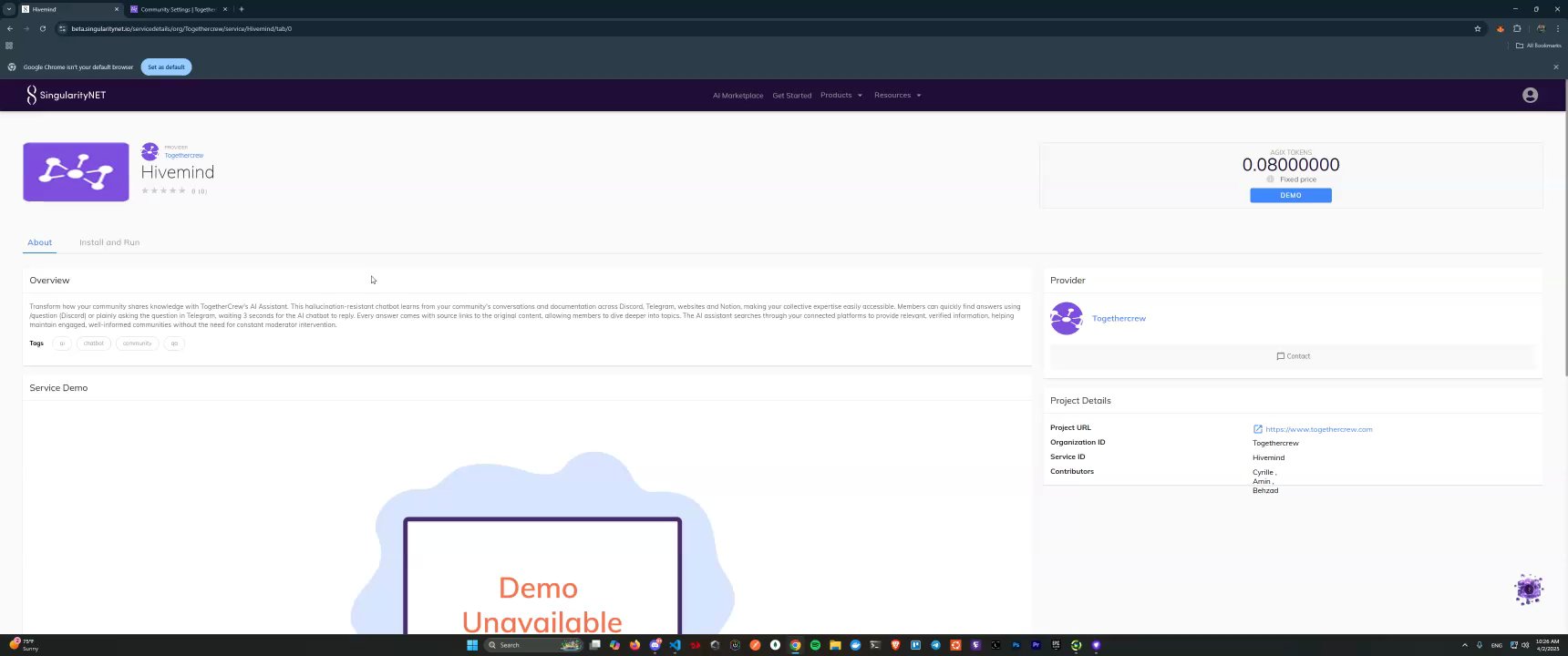Click the page vertical scrollbar
Screen dimensions: 1568x656
point(1564,228)
